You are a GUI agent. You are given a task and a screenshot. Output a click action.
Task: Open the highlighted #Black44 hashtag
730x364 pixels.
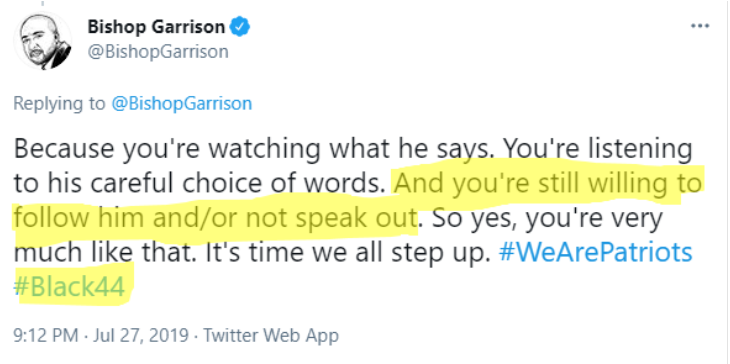click(70, 287)
